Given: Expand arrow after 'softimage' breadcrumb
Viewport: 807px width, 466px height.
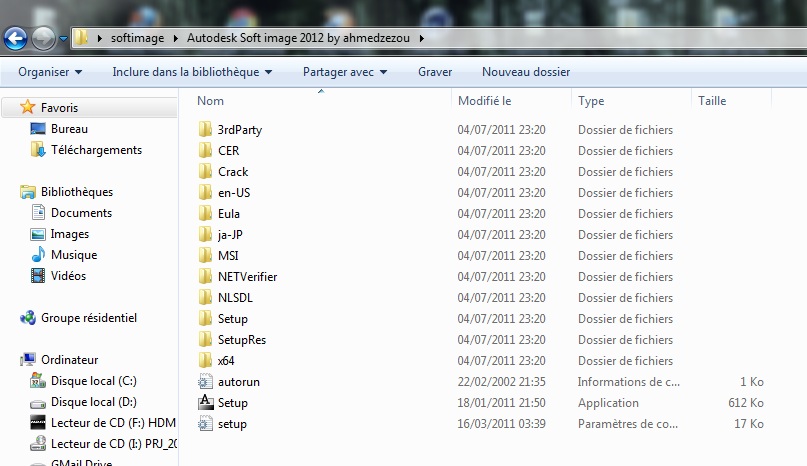Looking at the screenshot, I should pos(176,38).
